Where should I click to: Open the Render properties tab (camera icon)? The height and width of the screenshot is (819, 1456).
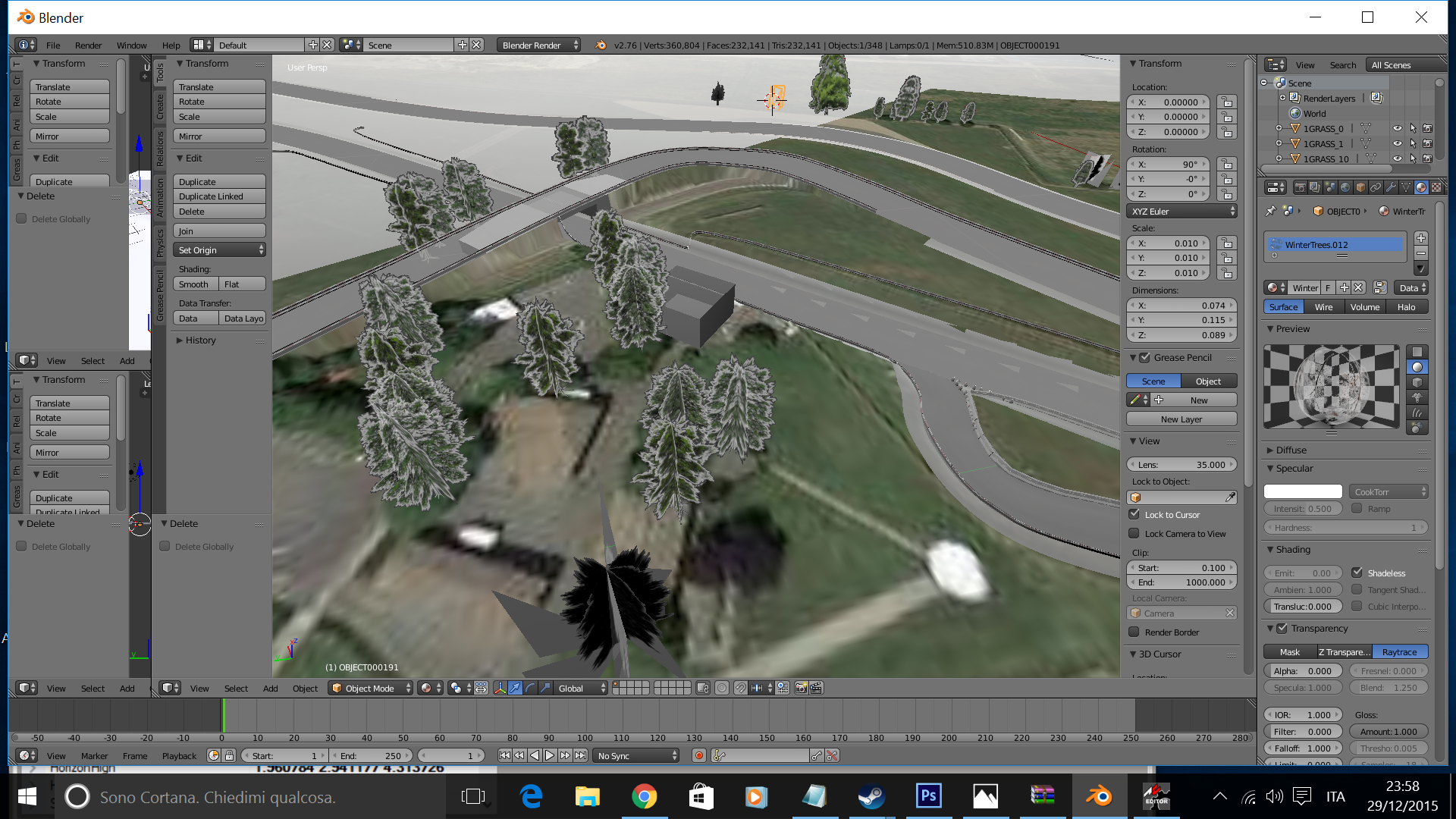click(1300, 187)
